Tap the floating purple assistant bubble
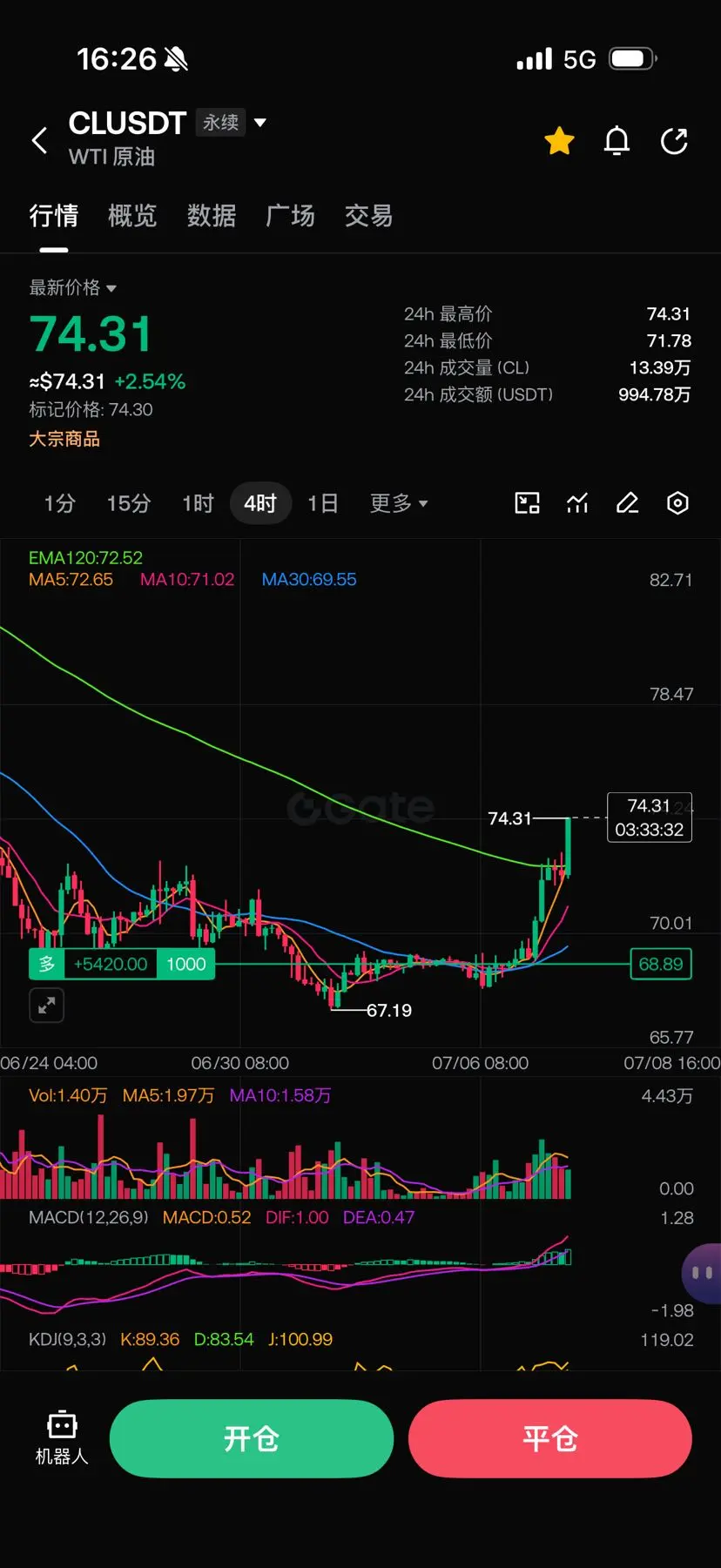721x1568 pixels. (x=701, y=1273)
